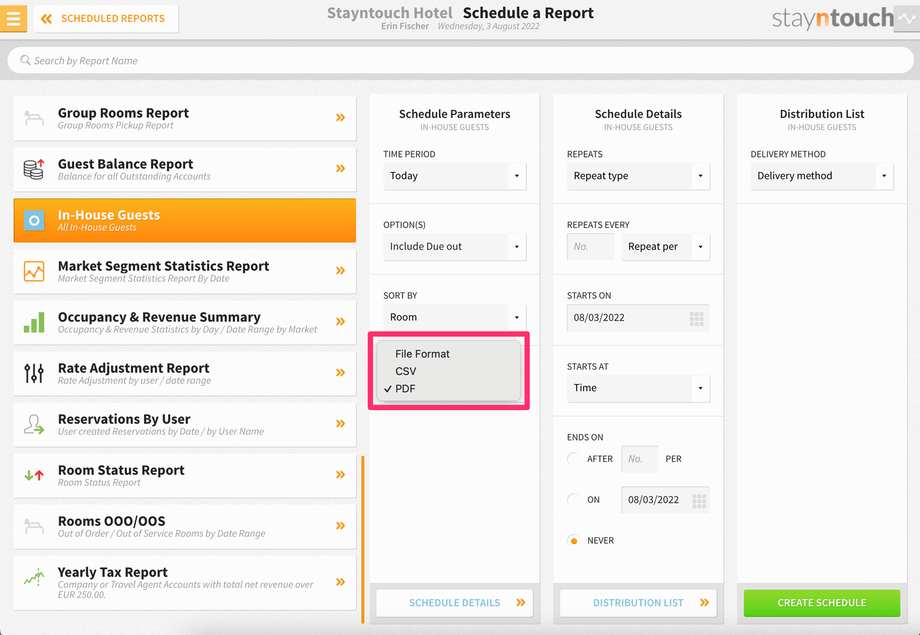Click the Yearly Tax Report graph icon
The image size is (920, 635).
coord(34,577)
